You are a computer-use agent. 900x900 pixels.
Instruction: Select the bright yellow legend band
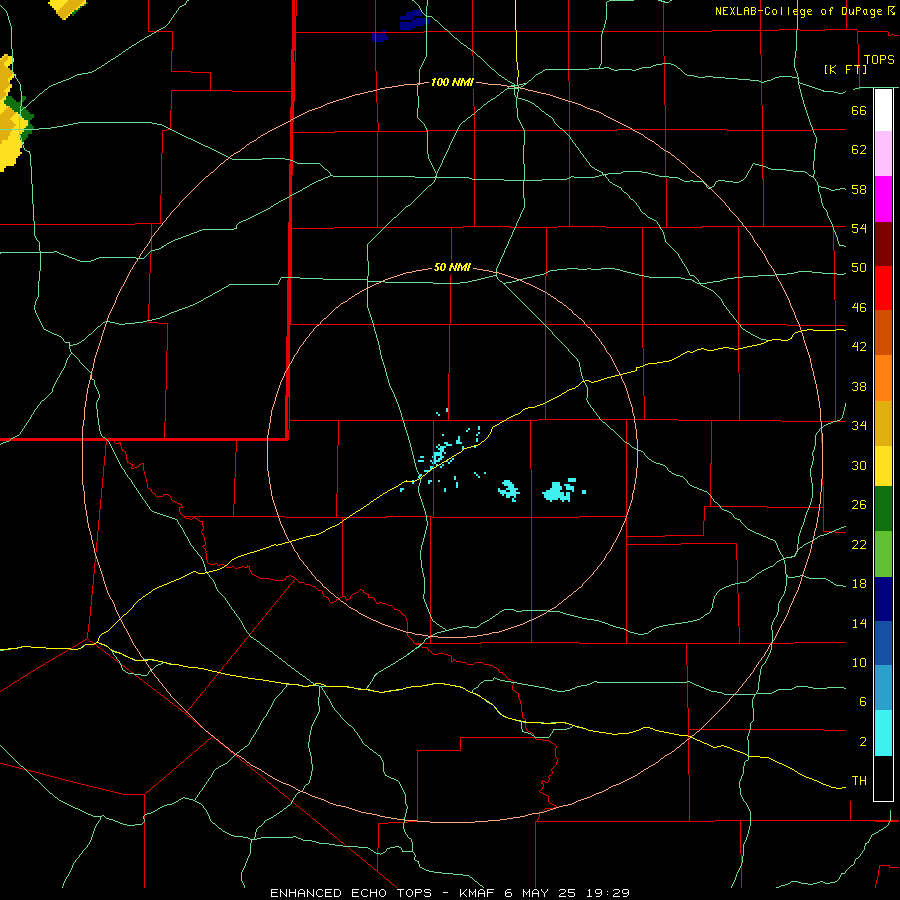[883, 466]
